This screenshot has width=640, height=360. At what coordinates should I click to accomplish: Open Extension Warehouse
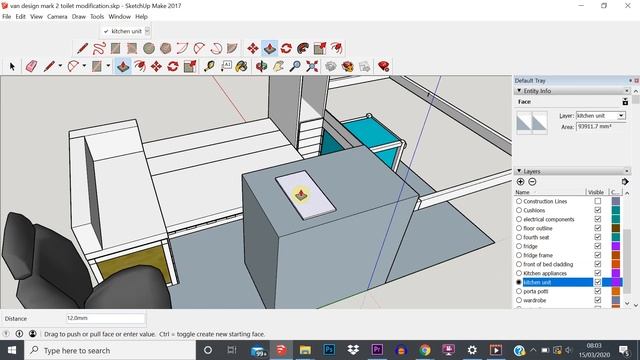point(347,66)
